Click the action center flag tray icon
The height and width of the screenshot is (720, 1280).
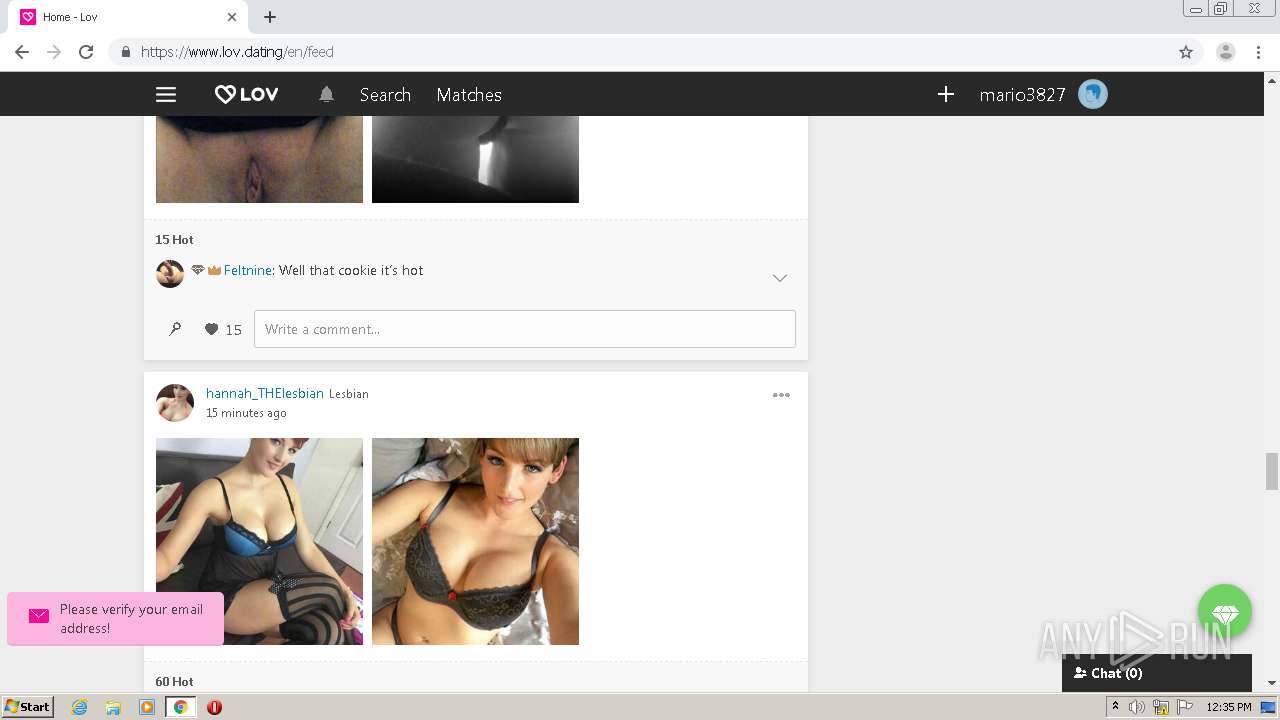coord(1185,707)
